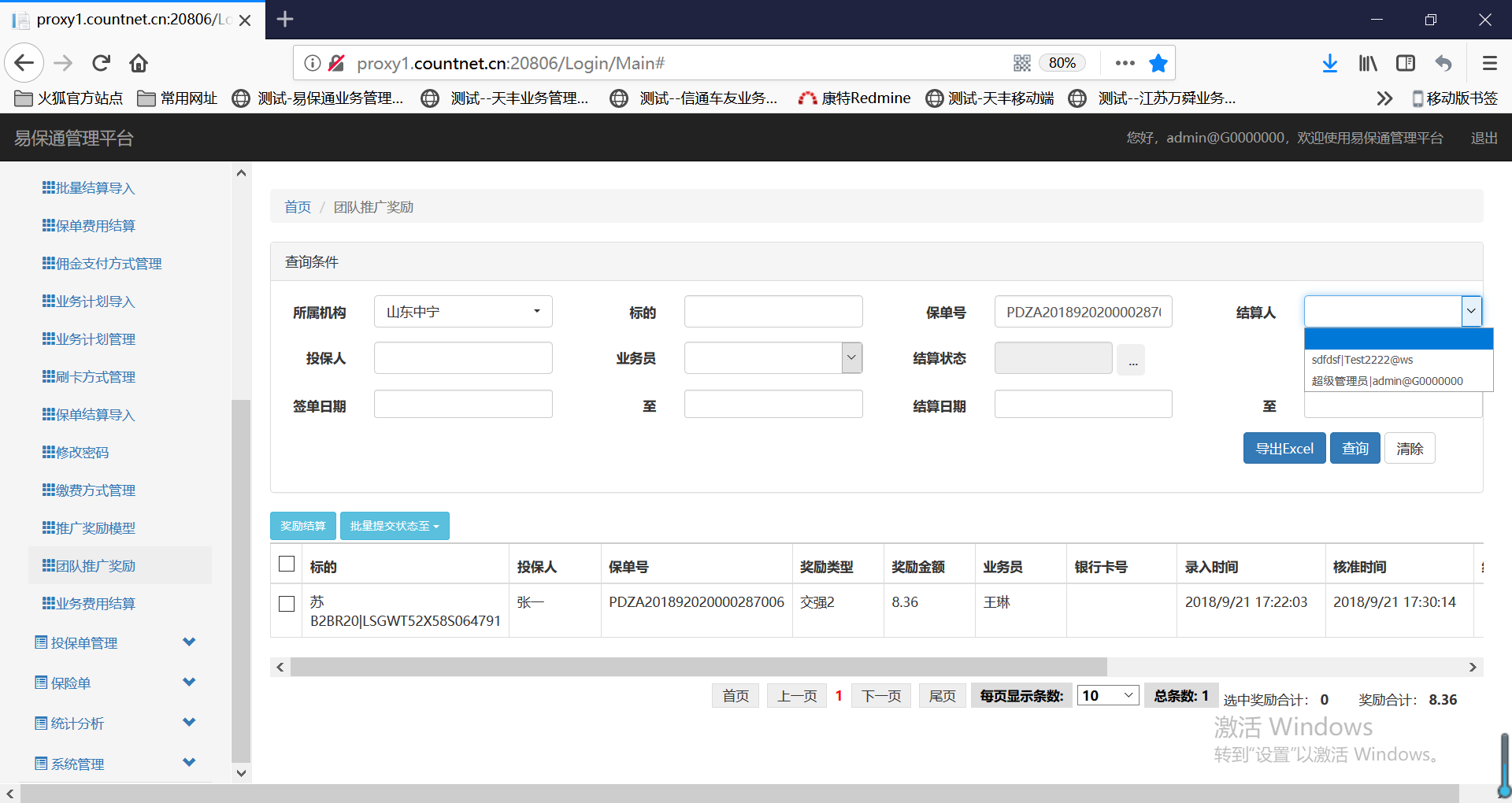
Task: Click the table's horizontal scrollbar thumb
Action: pyautogui.click(x=698, y=668)
